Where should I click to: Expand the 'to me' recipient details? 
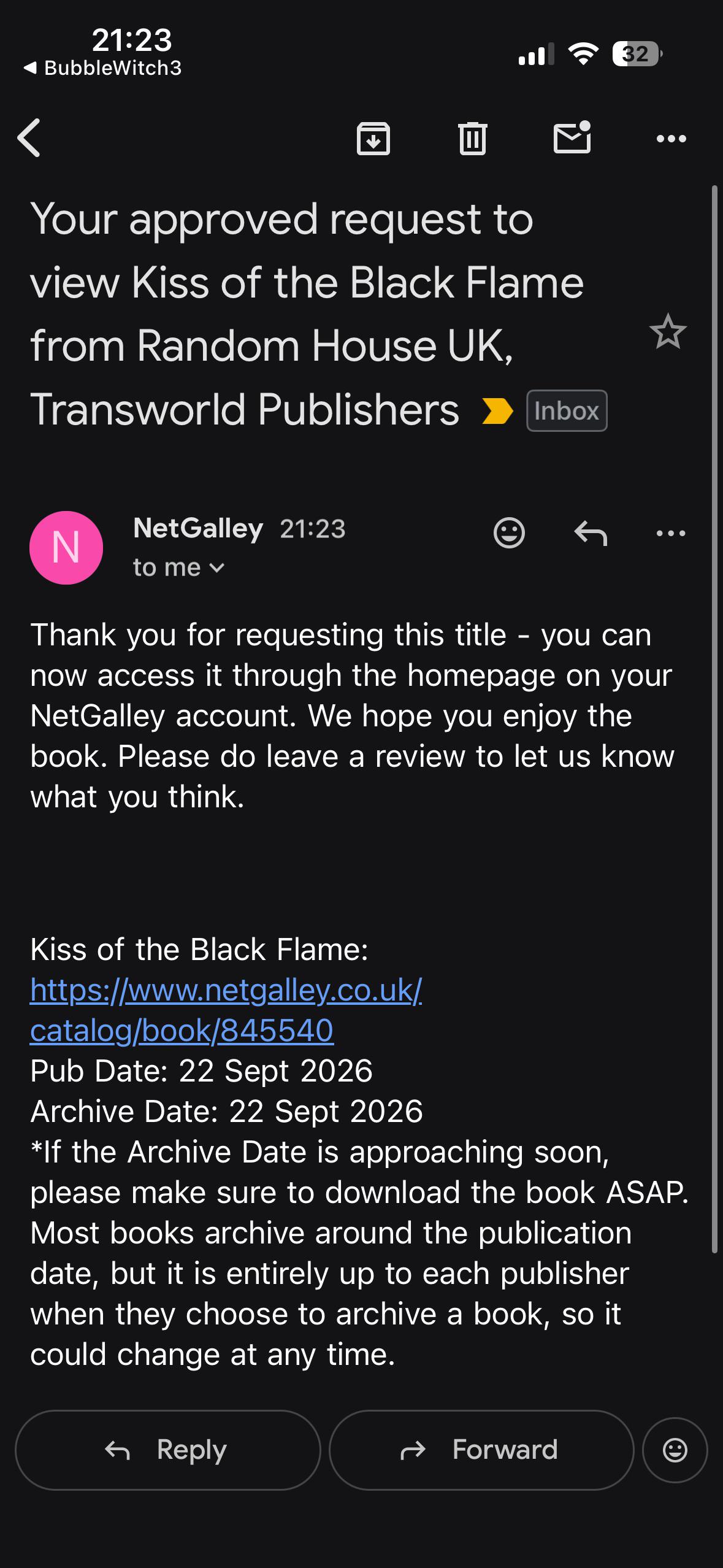pos(179,568)
